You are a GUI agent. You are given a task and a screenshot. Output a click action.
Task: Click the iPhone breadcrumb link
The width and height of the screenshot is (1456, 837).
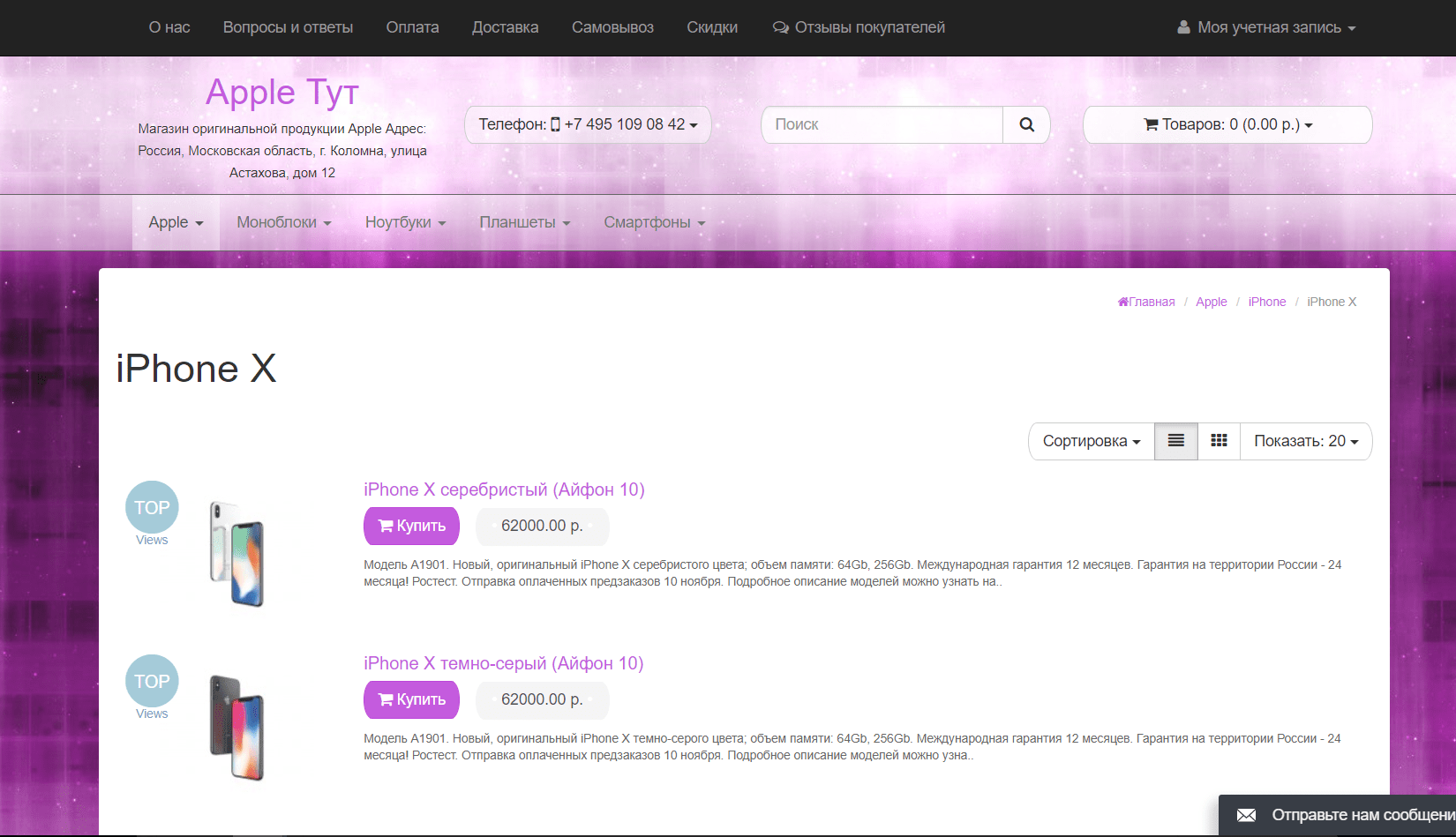pos(1267,302)
